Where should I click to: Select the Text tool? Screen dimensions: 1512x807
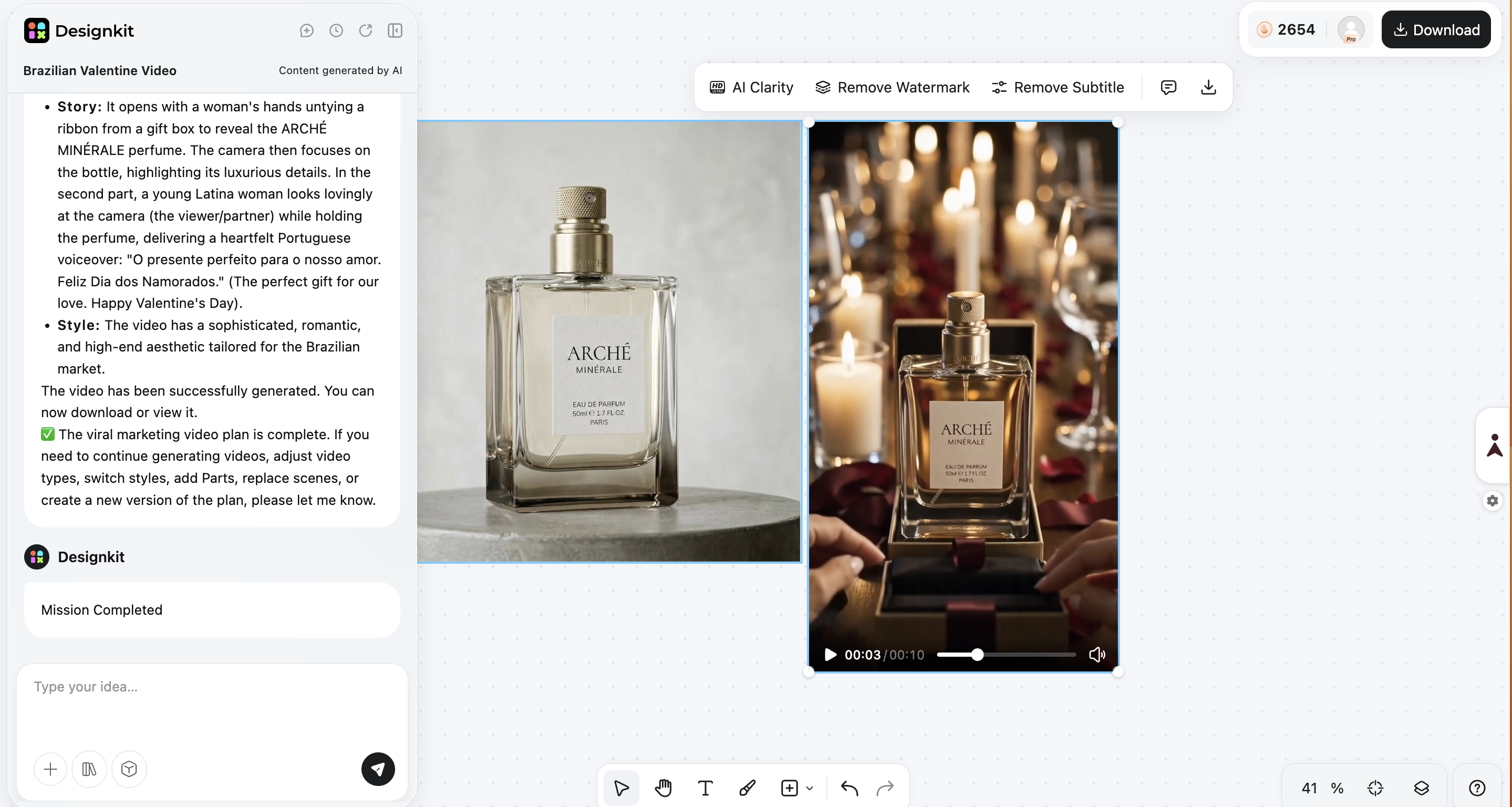coord(706,788)
